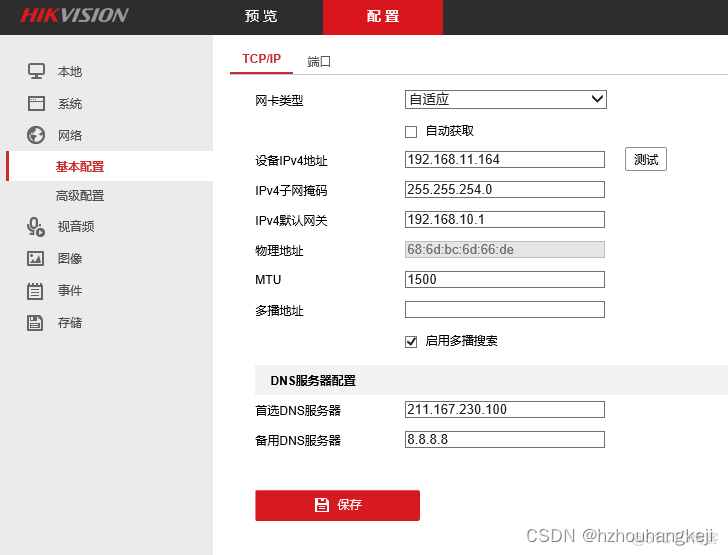Switch to the 端口 tab
Viewport: 728px width, 555px height.
[x=319, y=61]
